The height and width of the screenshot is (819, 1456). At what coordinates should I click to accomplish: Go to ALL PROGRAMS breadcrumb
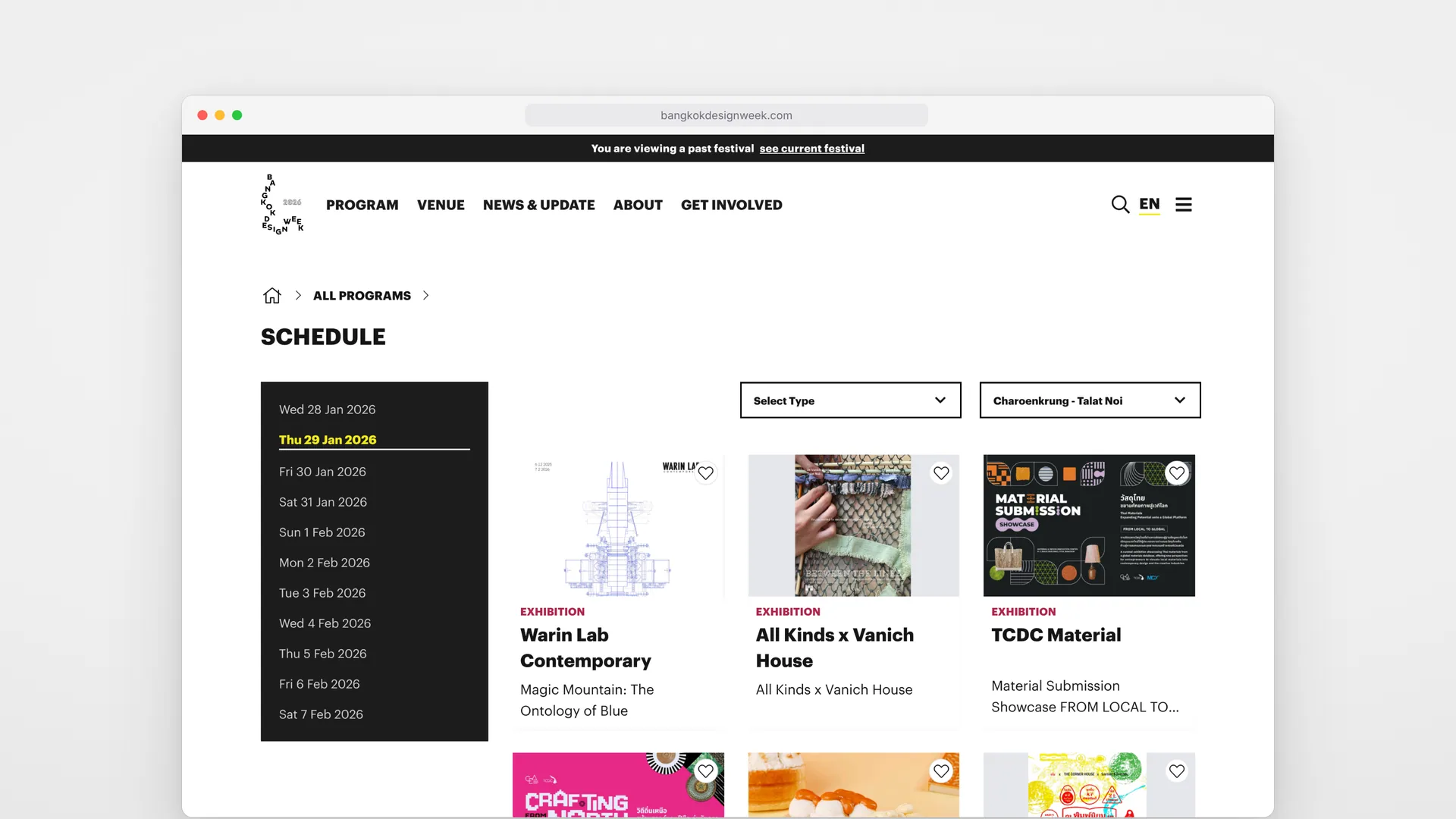pos(362,296)
